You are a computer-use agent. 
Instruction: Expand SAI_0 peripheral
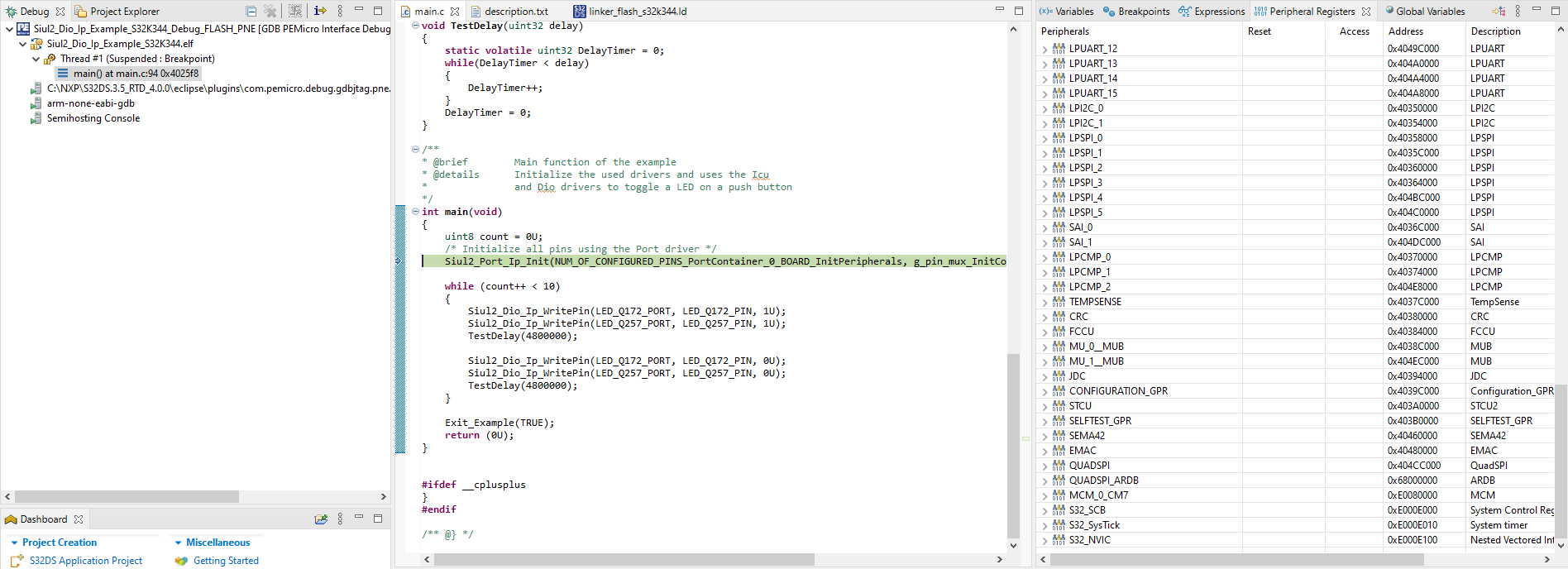tap(1045, 227)
